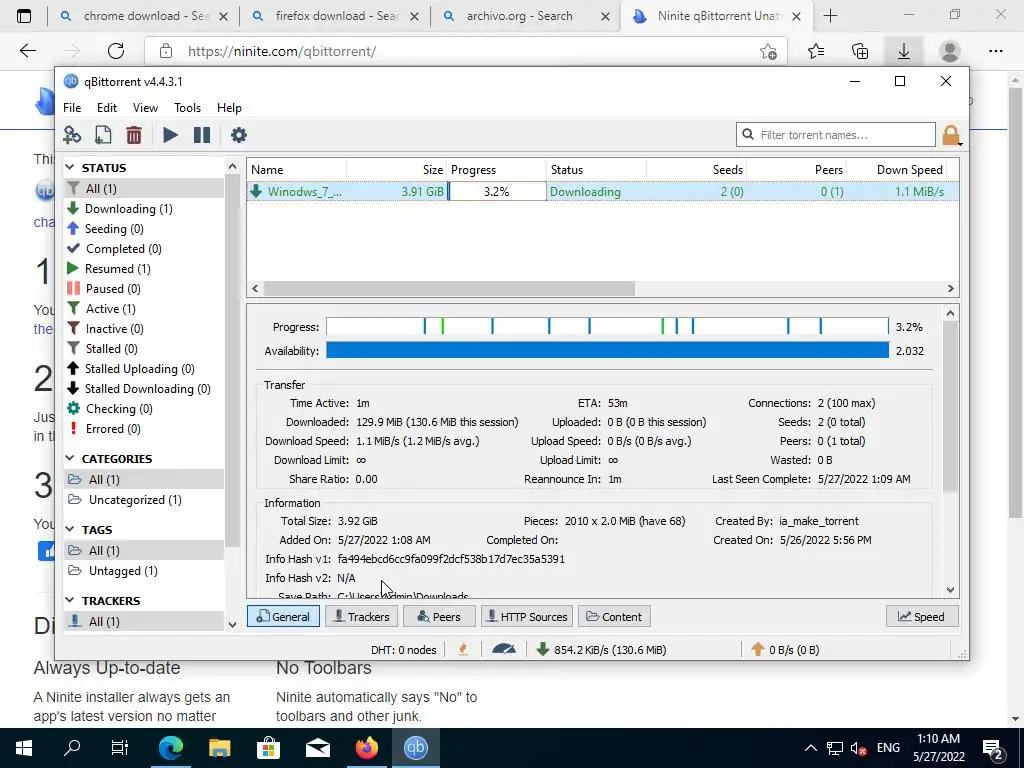Image resolution: width=1024 pixels, height=768 pixels.
Task: Click the 3.2% progress cell in torrent row
Action: (496, 191)
